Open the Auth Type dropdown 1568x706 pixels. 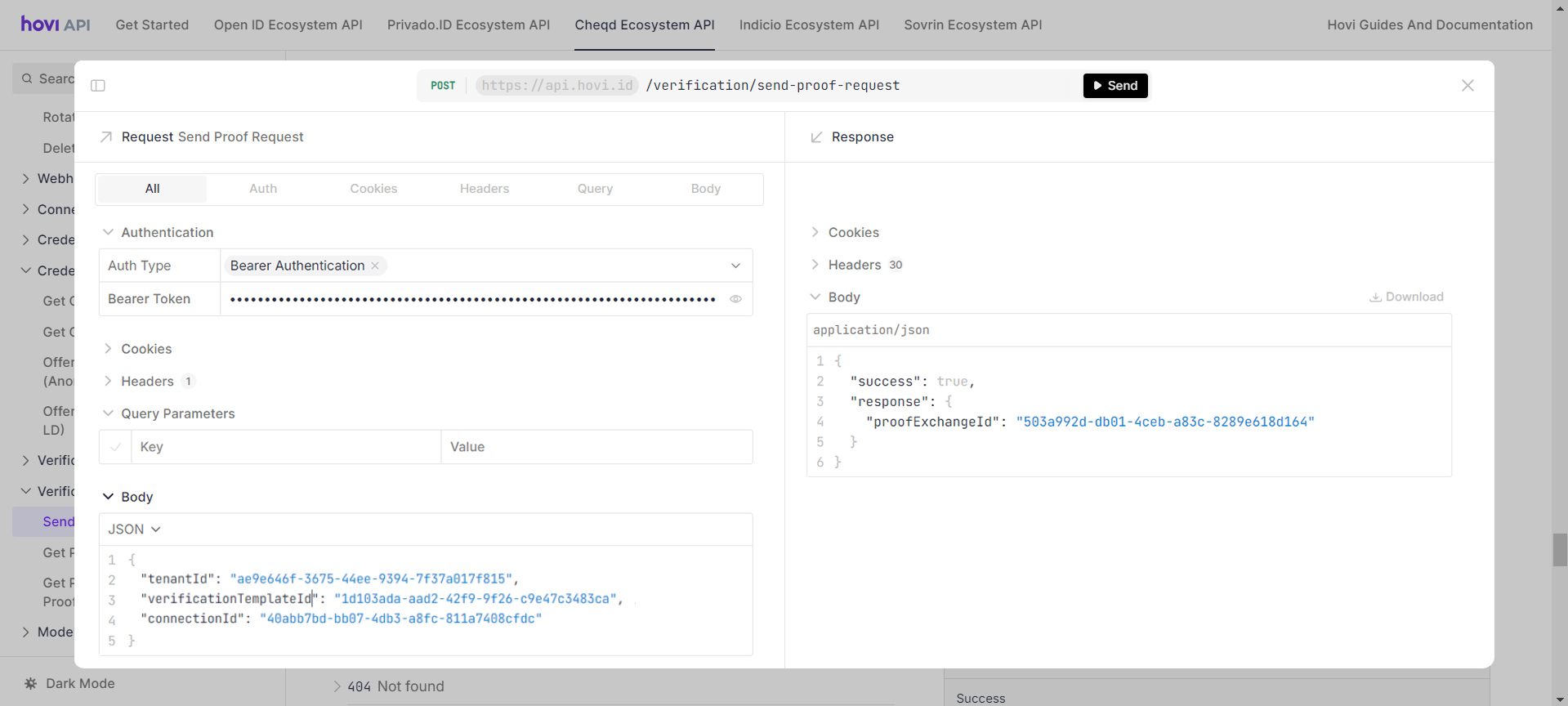735,266
